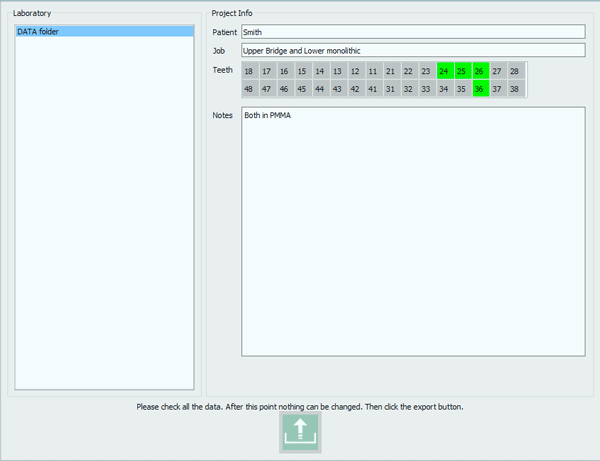Select DATA folder in Laboratory list

pos(104,32)
